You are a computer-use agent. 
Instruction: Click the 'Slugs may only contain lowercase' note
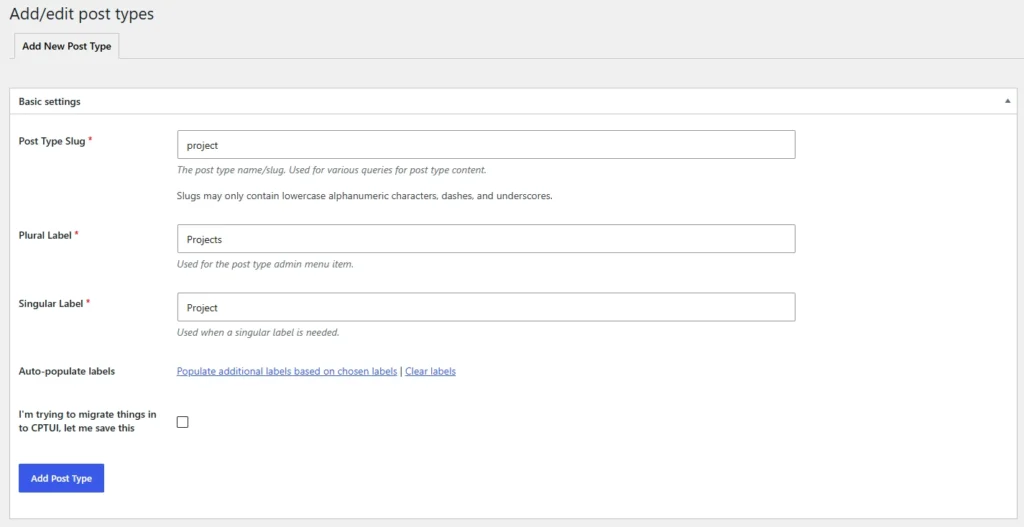pos(364,196)
